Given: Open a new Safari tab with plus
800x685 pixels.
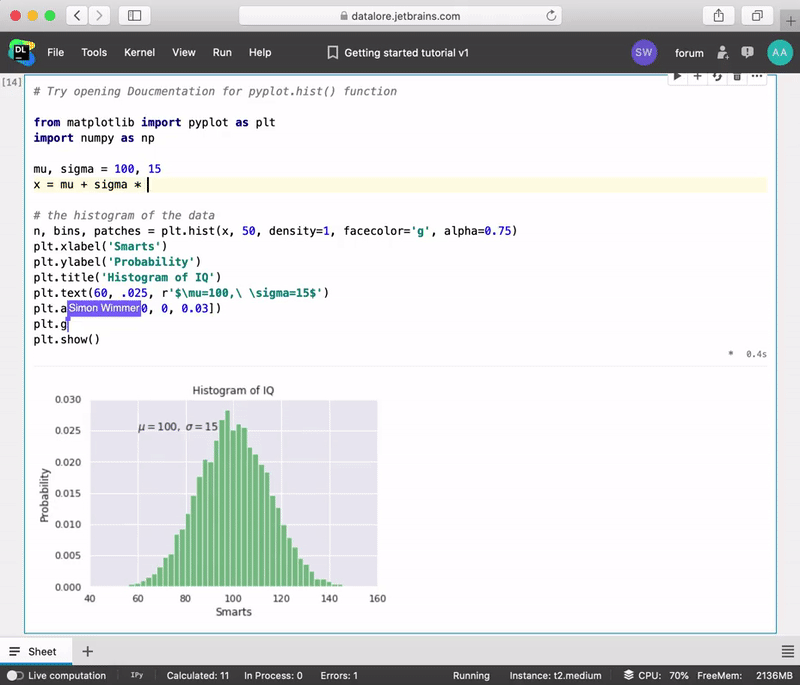Looking at the screenshot, I should pos(790,21).
